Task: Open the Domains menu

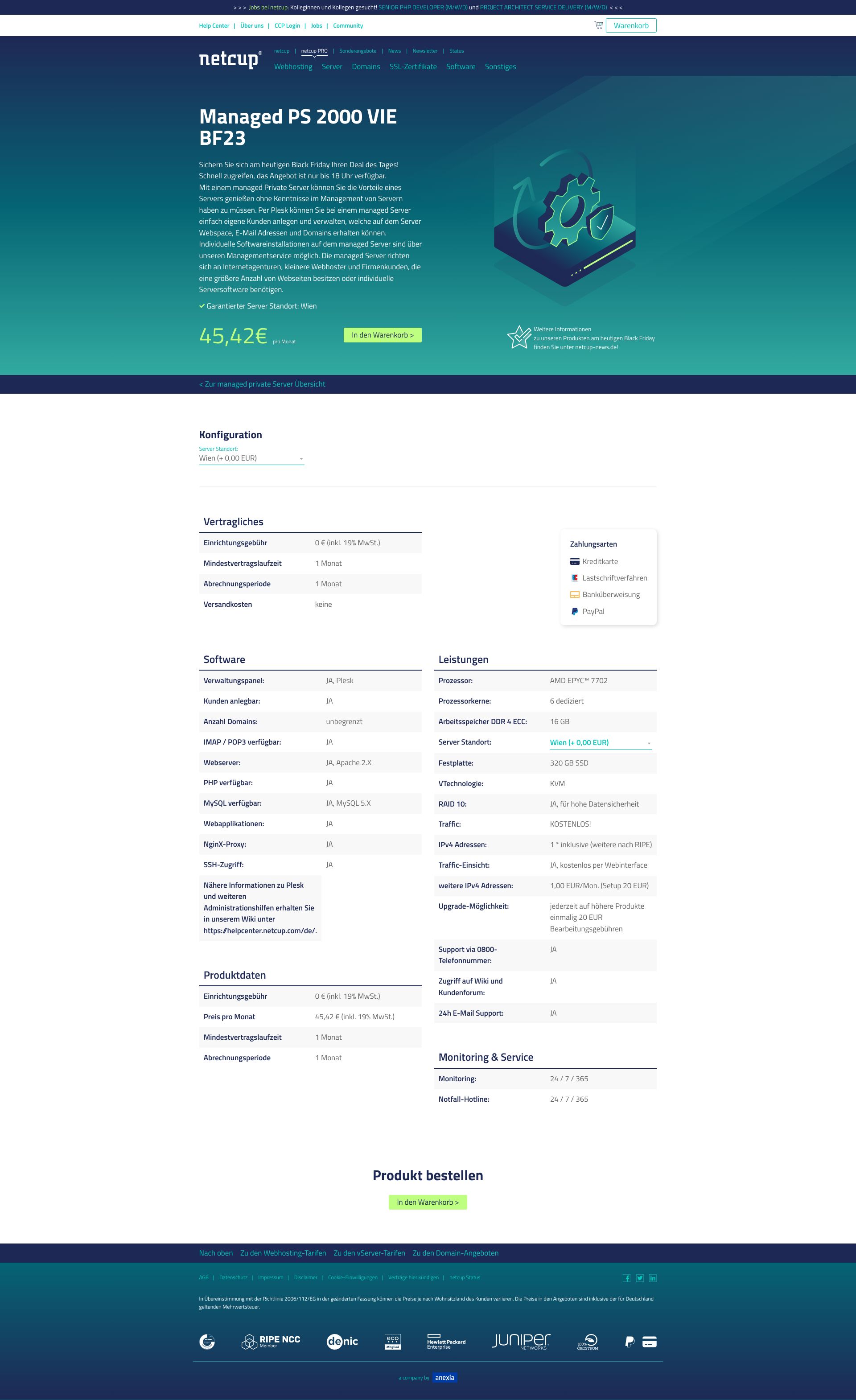Action: [366, 66]
